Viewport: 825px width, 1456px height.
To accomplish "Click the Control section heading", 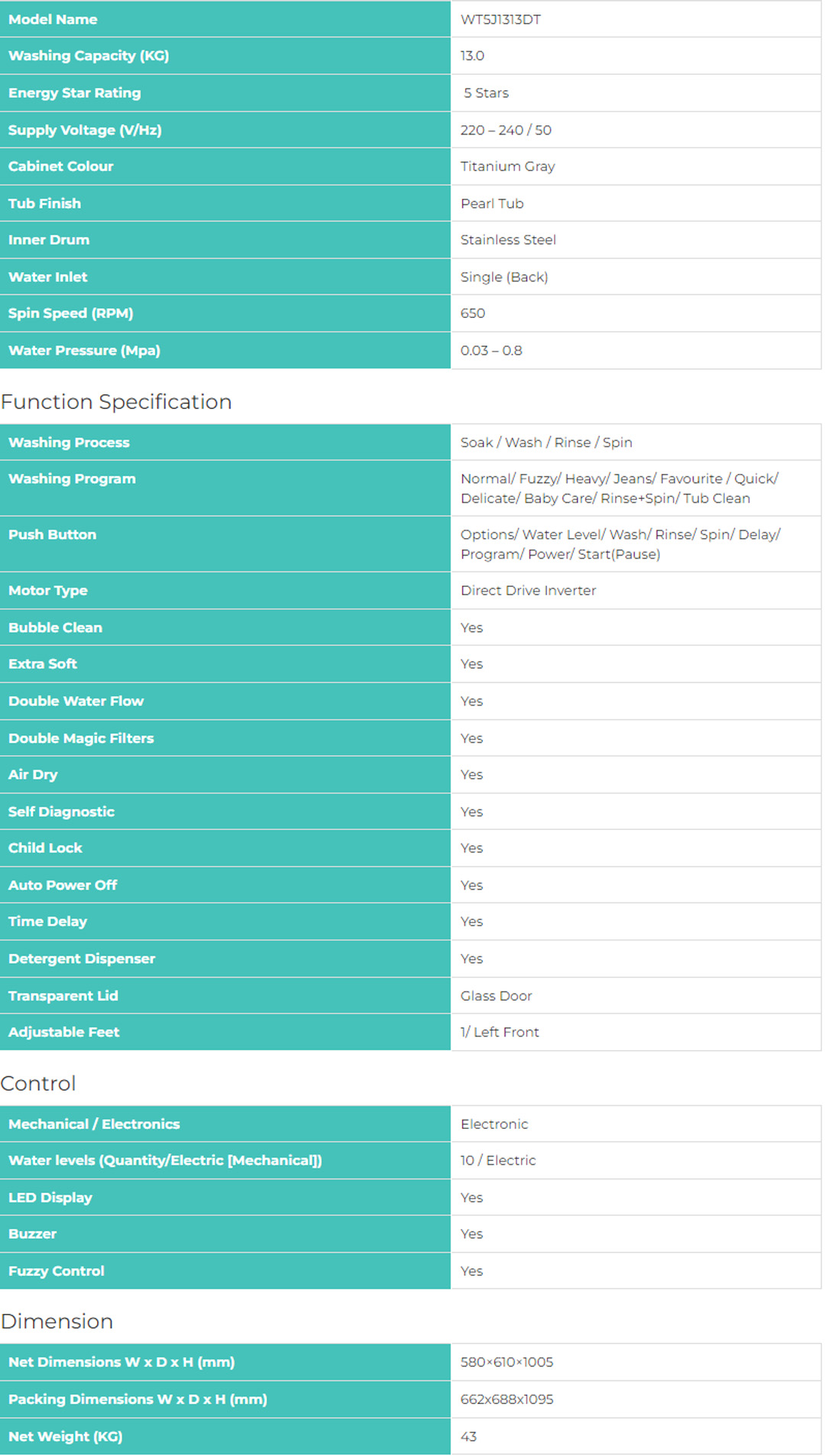I will coord(38,1084).
